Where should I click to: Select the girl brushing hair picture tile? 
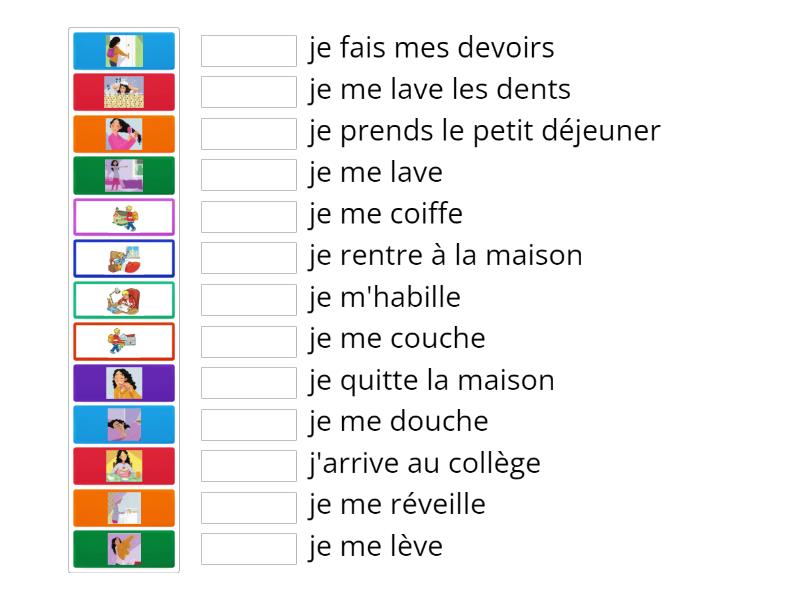click(124, 134)
